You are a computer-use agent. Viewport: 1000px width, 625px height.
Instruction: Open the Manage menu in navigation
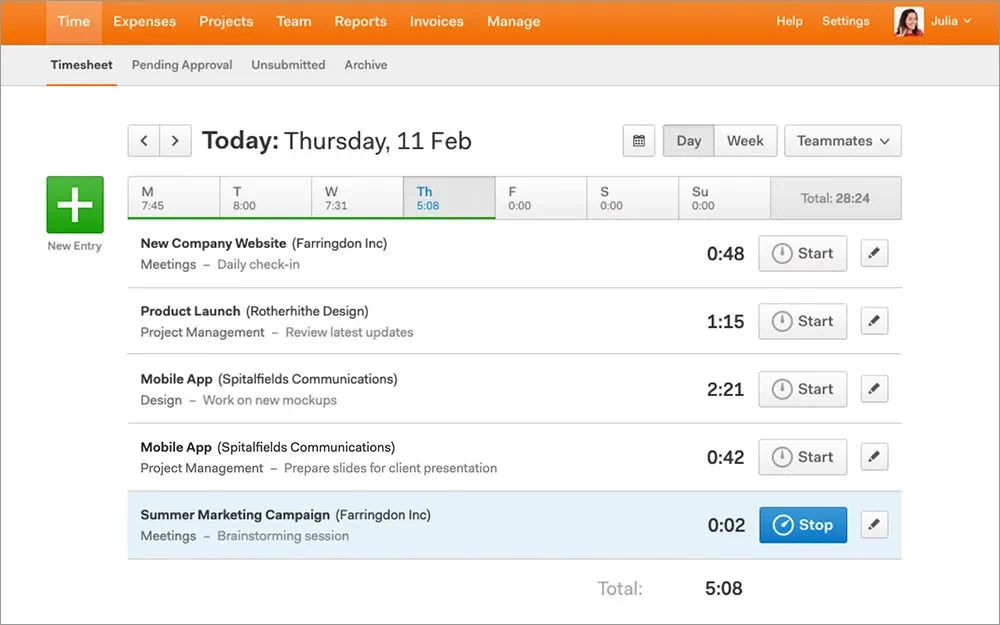[513, 21]
